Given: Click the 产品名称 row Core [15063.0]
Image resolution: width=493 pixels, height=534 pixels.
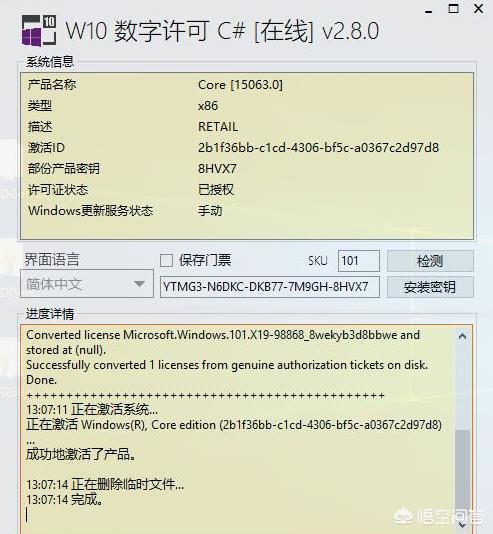Looking at the screenshot, I should 247,85.
